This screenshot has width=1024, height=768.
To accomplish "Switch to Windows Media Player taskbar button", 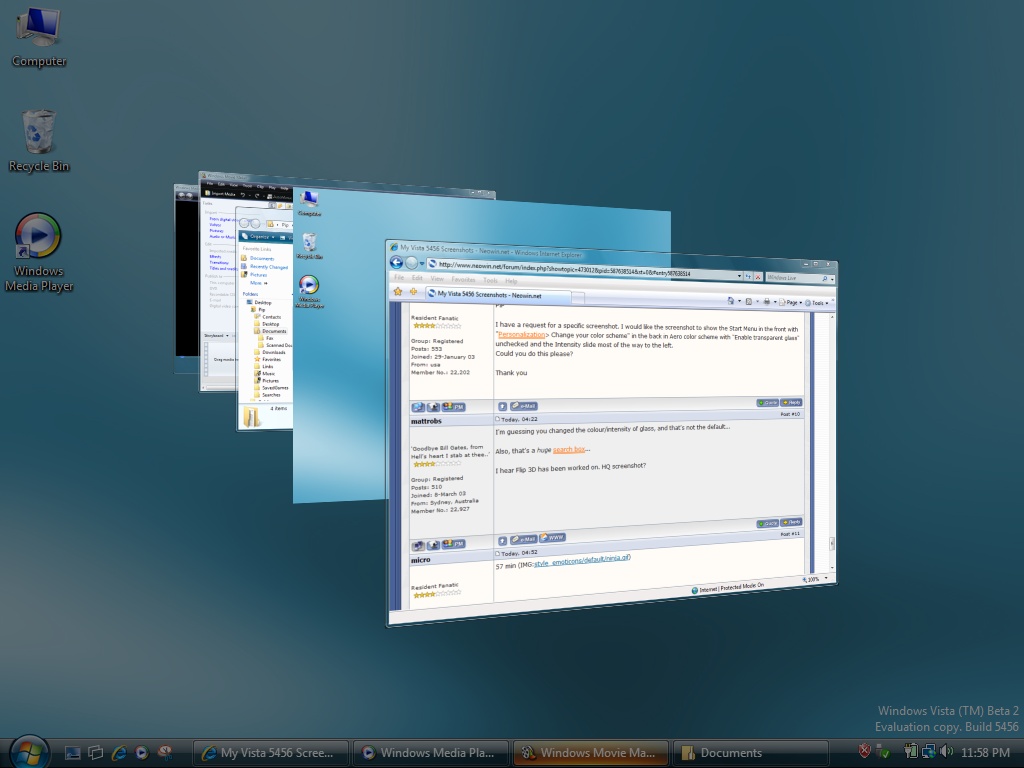I will 430,753.
